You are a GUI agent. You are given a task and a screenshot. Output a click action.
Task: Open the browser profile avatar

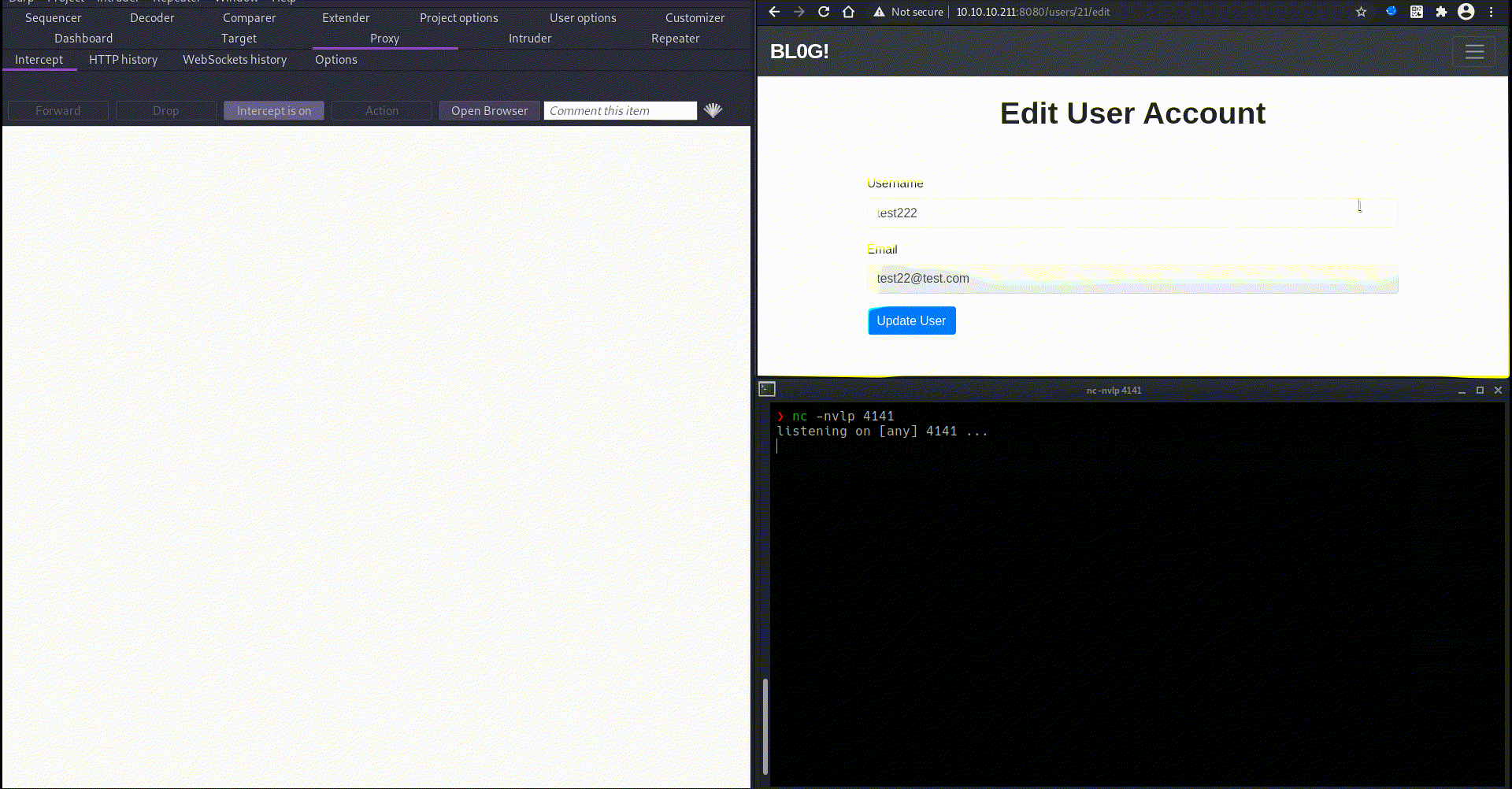pyautogui.click(x=1466, y=12)
